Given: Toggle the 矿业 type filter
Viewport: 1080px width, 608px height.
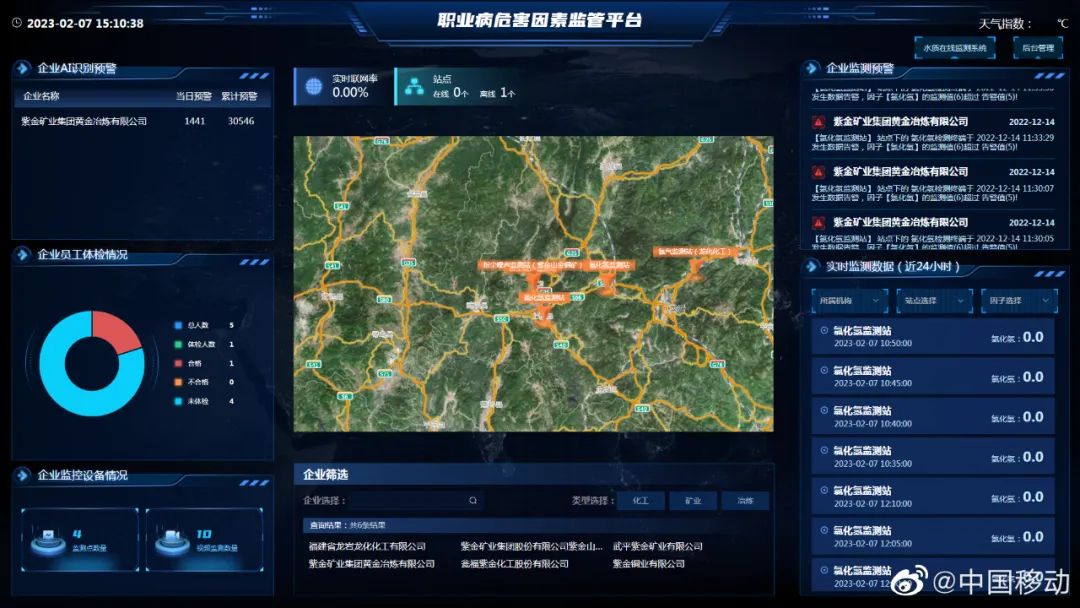Looking at the screenshot, I should [x=693, y=500].
